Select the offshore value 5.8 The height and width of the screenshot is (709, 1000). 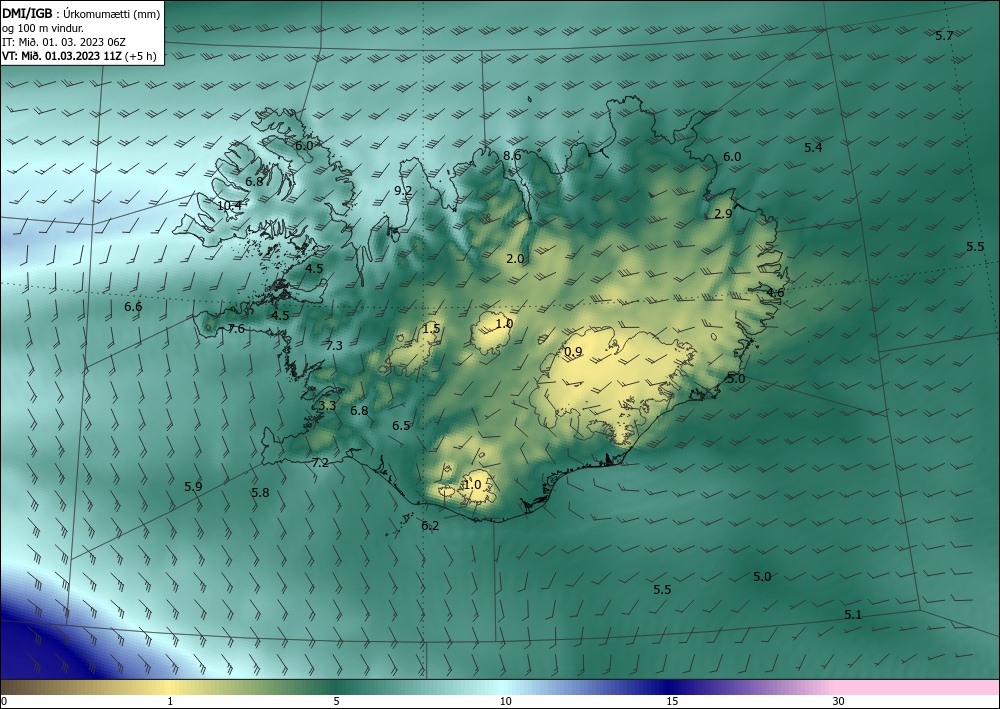click(260, 492)
